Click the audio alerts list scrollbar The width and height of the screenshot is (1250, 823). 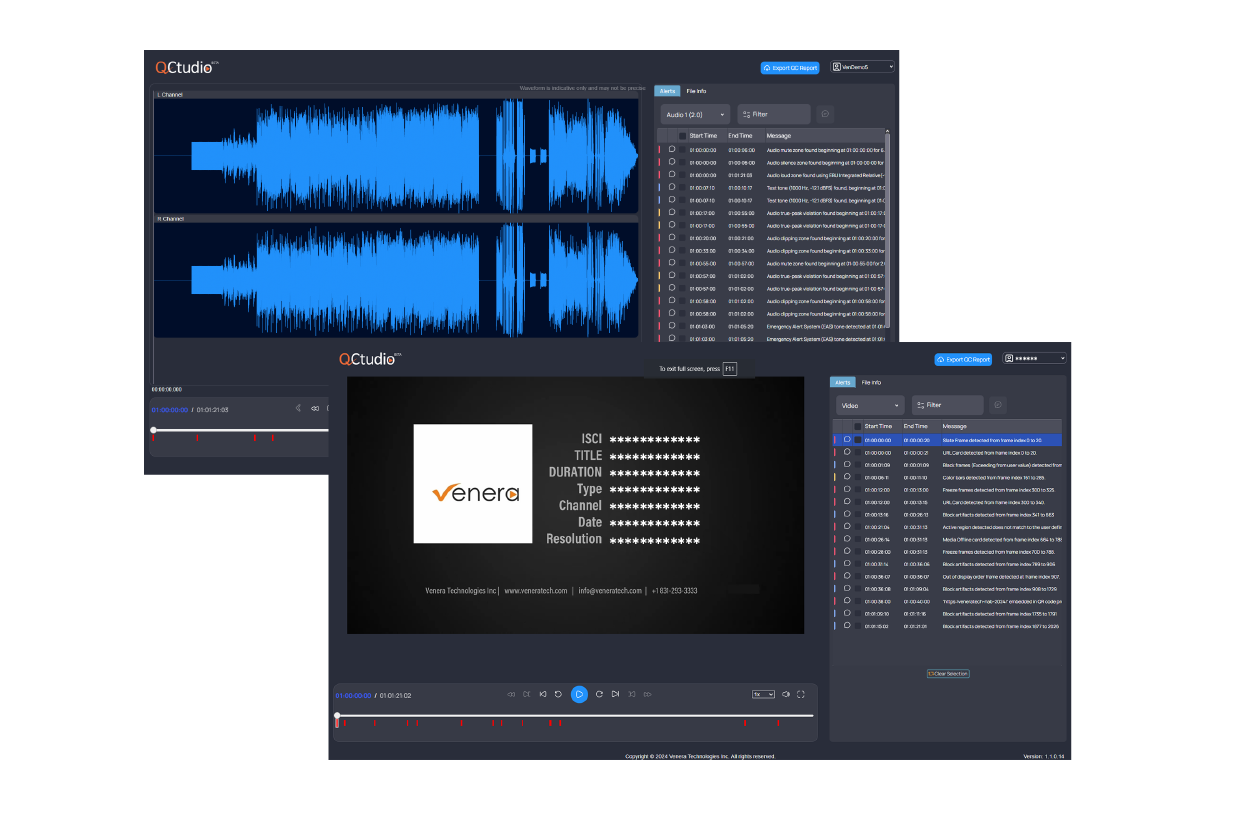pyautogui.click(x=887, y=230)
